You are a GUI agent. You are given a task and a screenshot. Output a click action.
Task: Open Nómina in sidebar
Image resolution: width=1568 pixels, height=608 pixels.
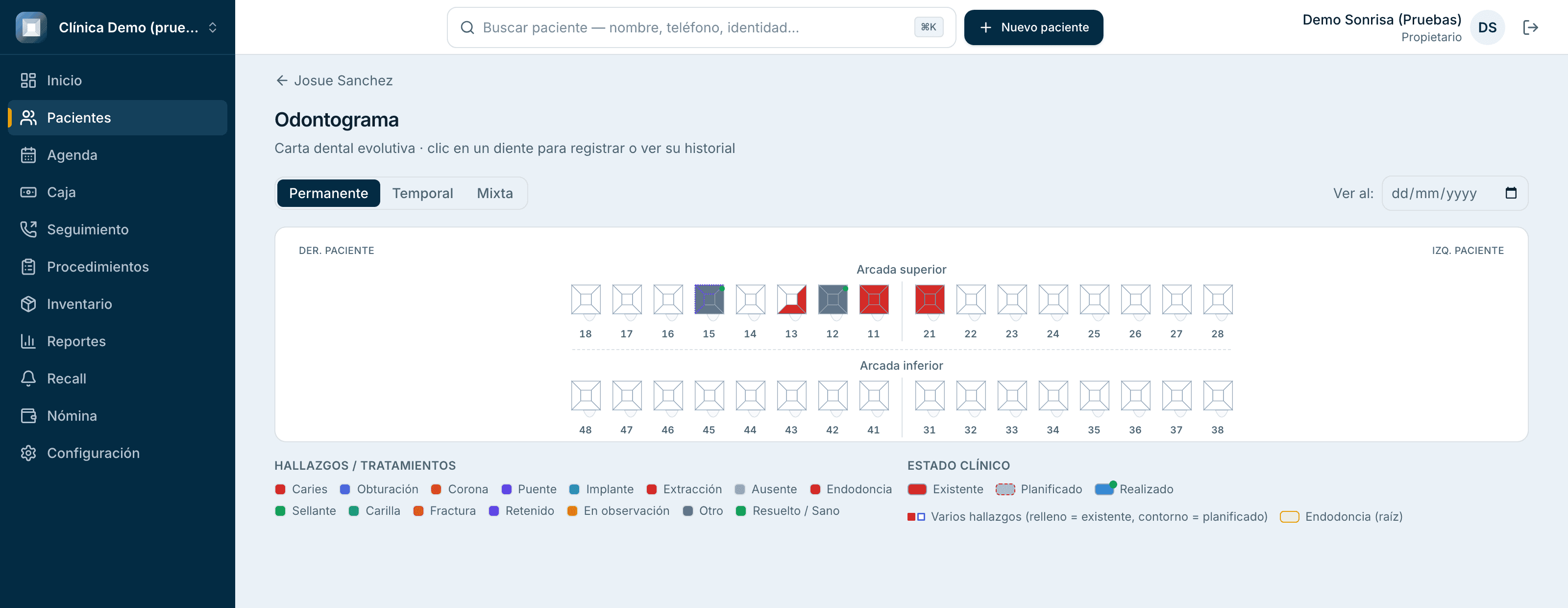click(118, 415)
